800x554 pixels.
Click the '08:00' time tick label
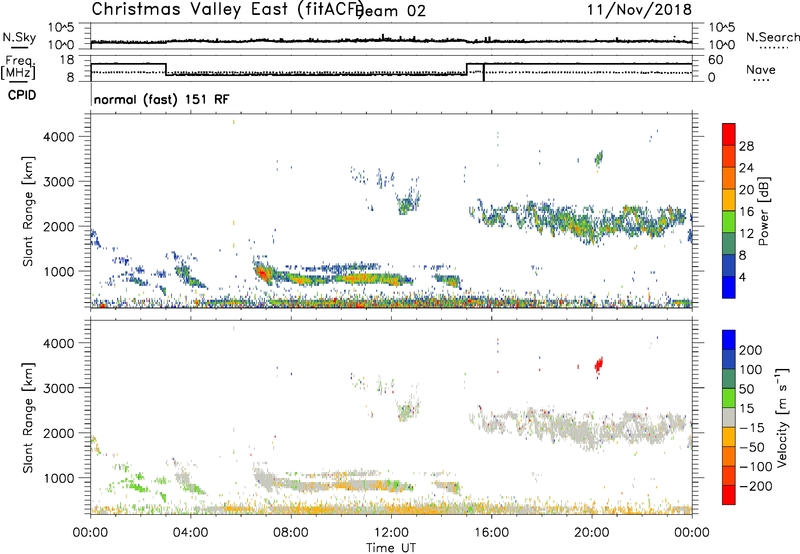pos(291,533)
